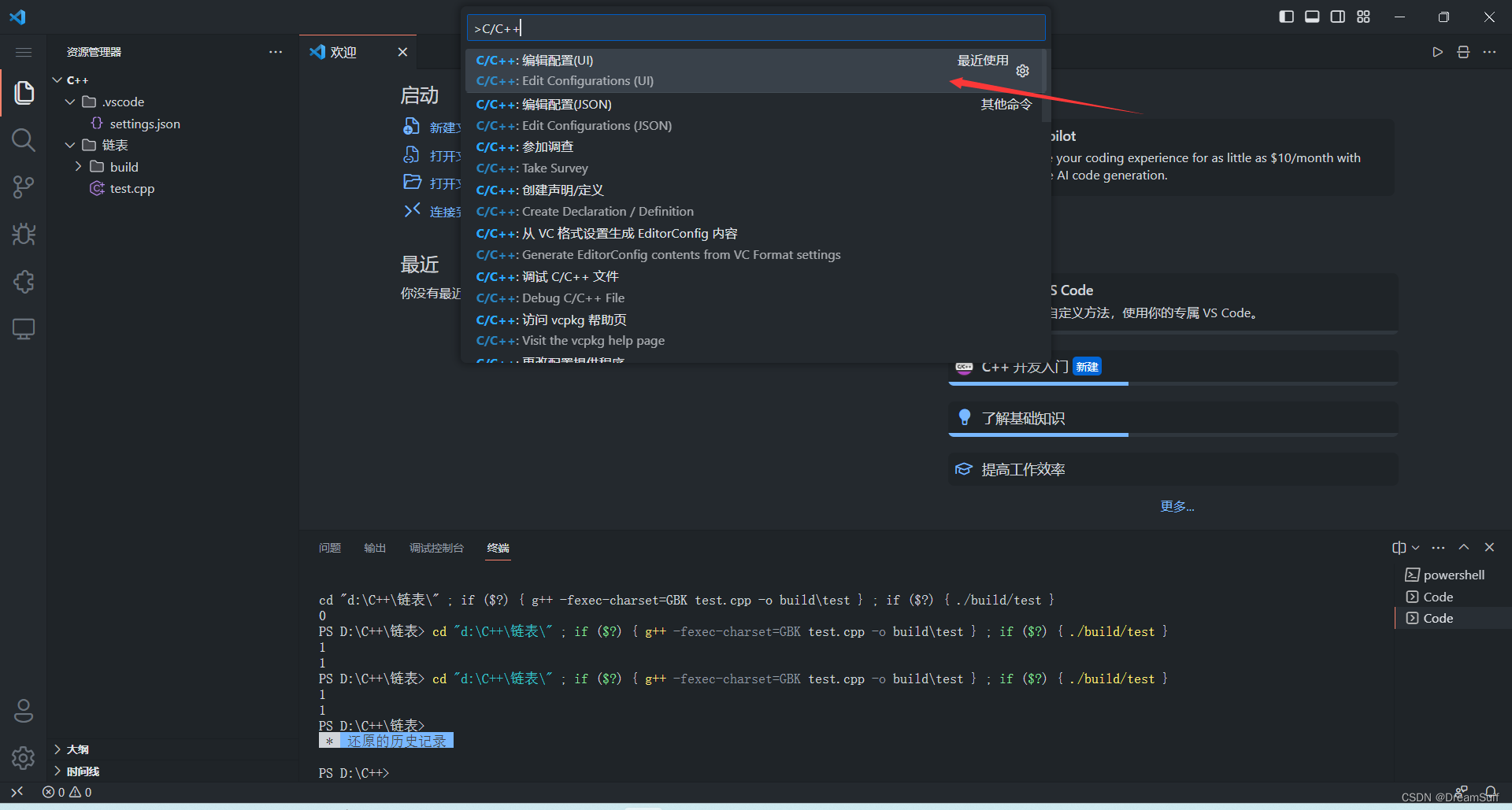Maximize the terminal panel with the caret icon

[x=1464, y=547]
